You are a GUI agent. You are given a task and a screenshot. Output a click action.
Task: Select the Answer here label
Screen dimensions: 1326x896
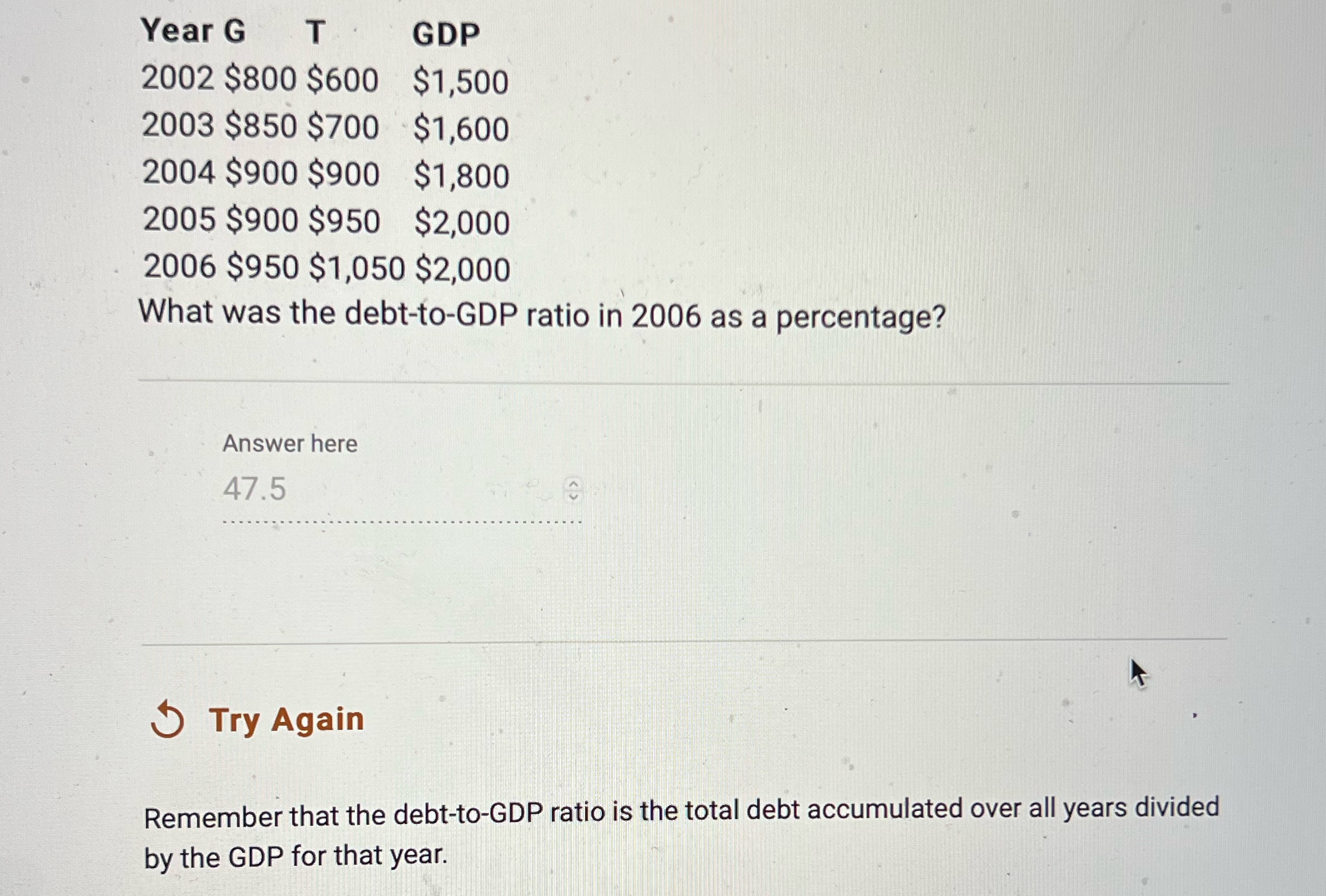click(x=290, y=444)
